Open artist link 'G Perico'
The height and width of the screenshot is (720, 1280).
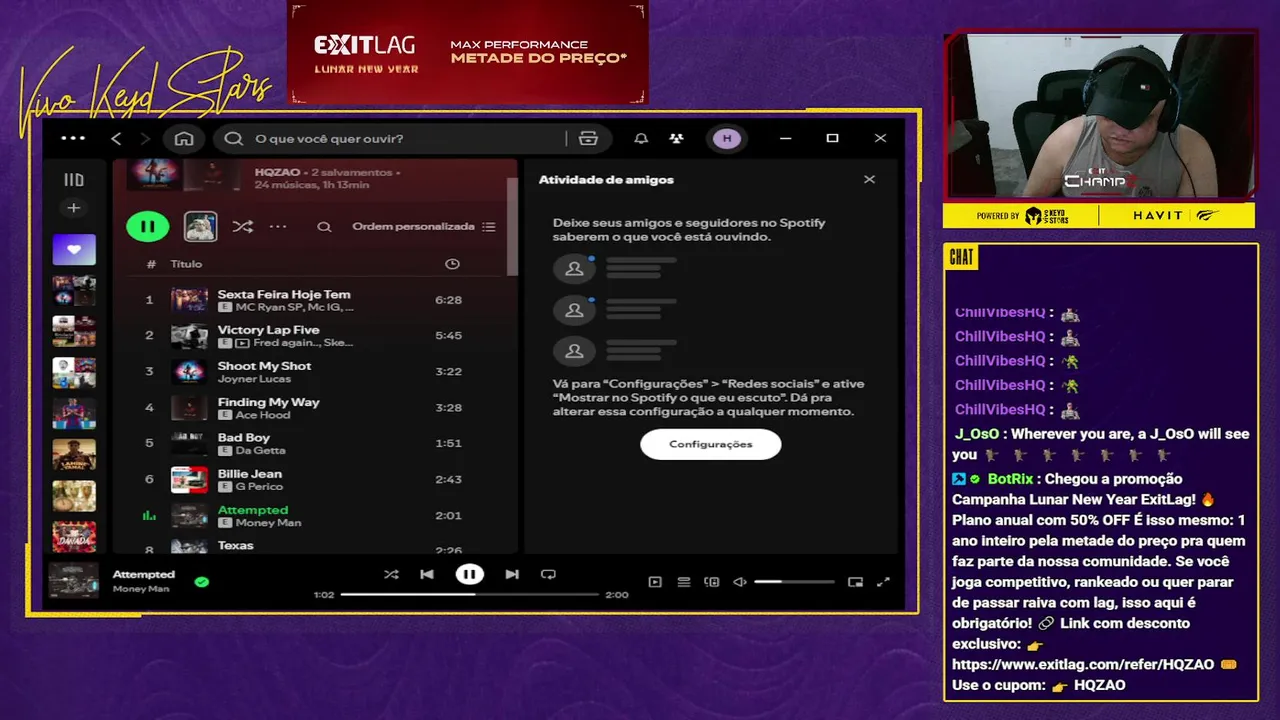(x=259, y=487)
